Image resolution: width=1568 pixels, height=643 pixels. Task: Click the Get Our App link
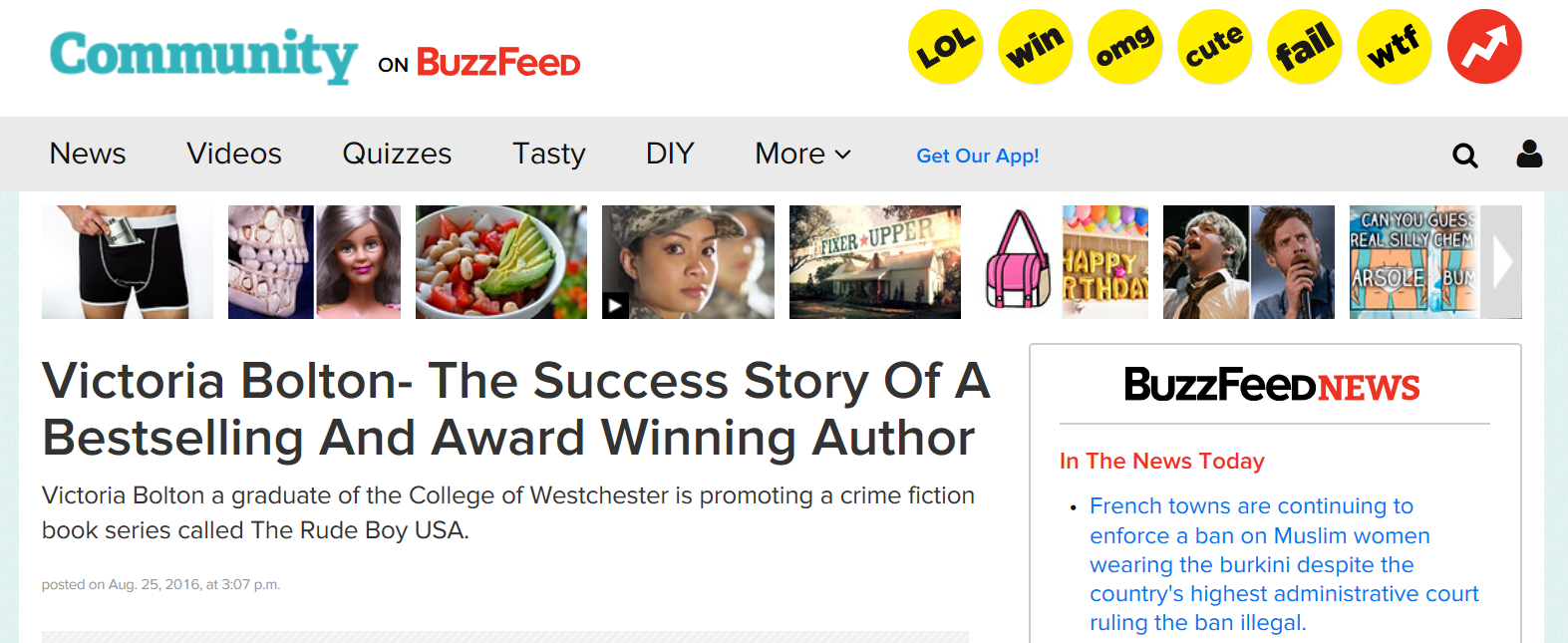point(978,156)
